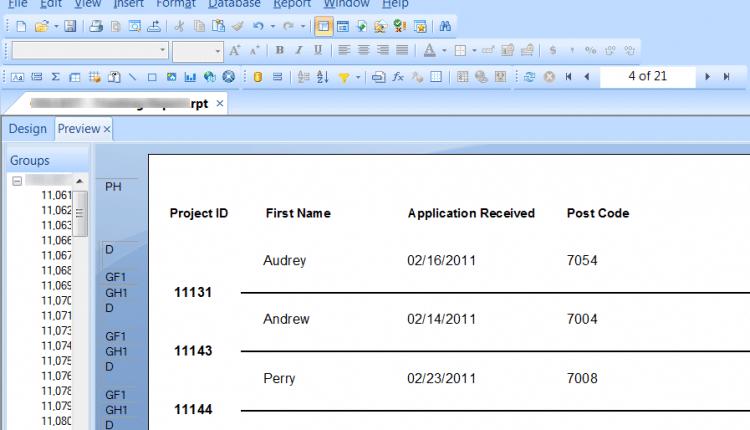
Task: Click the Insert Chart bar-graph icon
Action: [190, 77]
